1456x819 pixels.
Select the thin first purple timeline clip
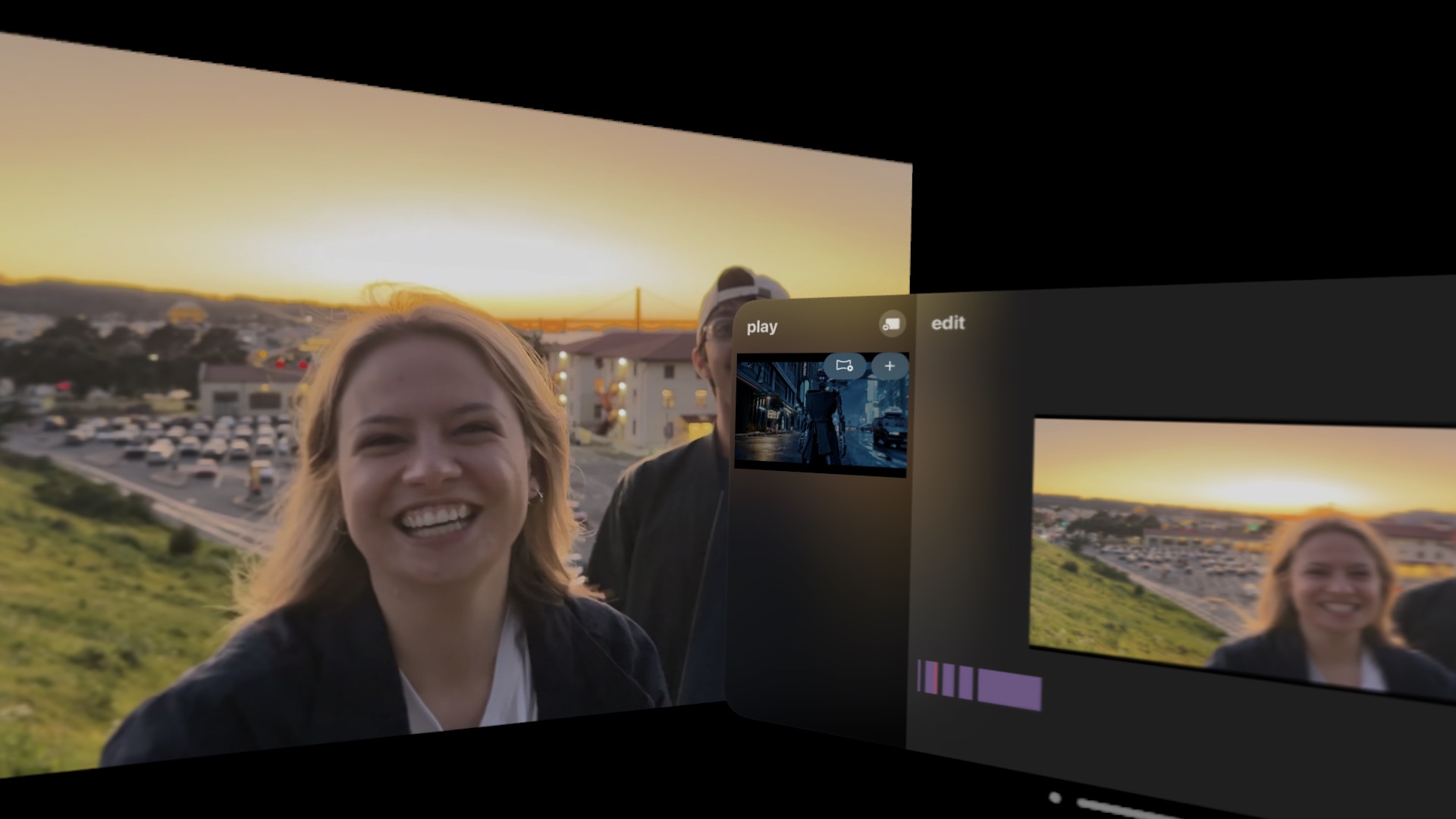919,676
